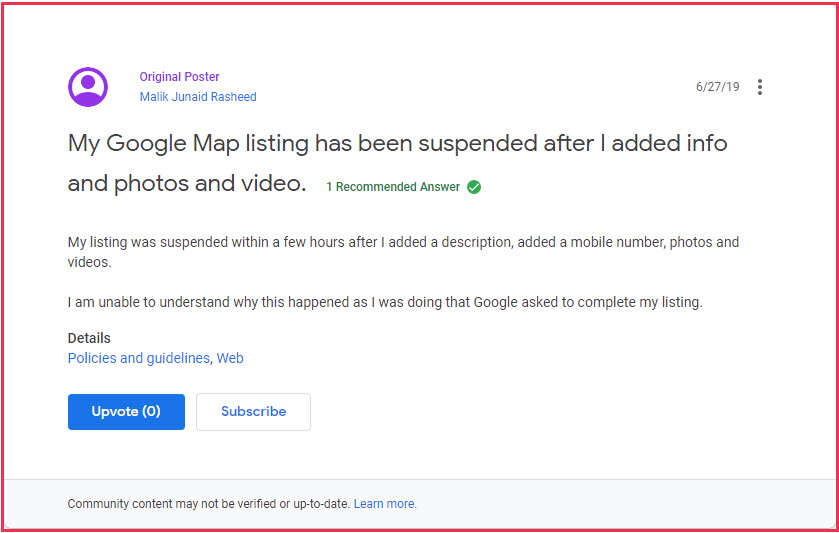839x533 pixels.
Task: Open Malik Junaid Rasheed's profile link
Action: pos(198,97)
